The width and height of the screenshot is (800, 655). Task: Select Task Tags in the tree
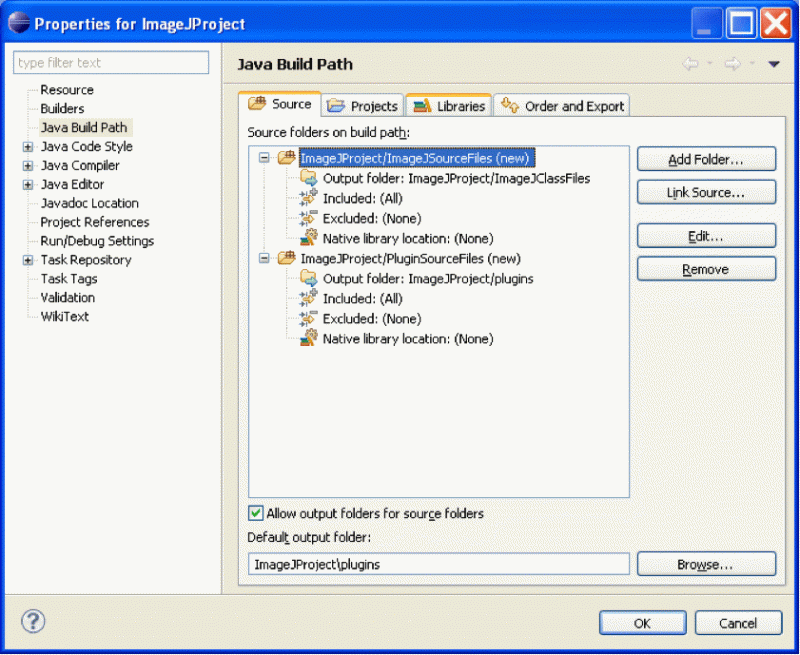coord(69,279)
